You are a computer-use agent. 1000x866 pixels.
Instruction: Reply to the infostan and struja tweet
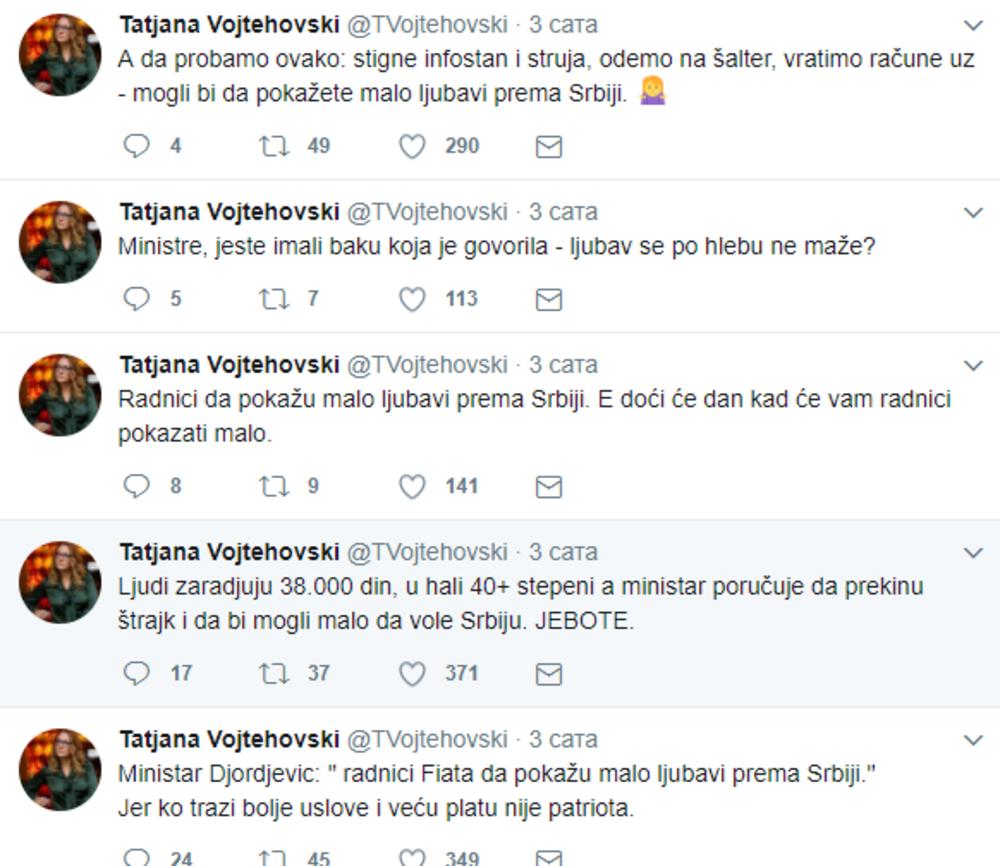click(x=136, y=147)
